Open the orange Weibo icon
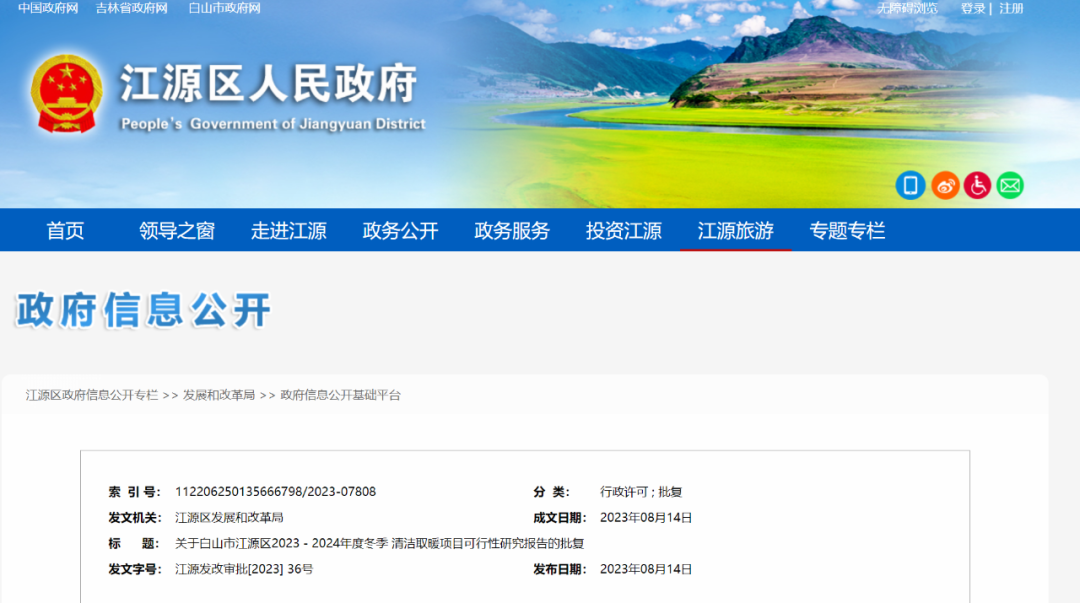Viewport: 1080px width, 603px height. click(x=944, y=185)
